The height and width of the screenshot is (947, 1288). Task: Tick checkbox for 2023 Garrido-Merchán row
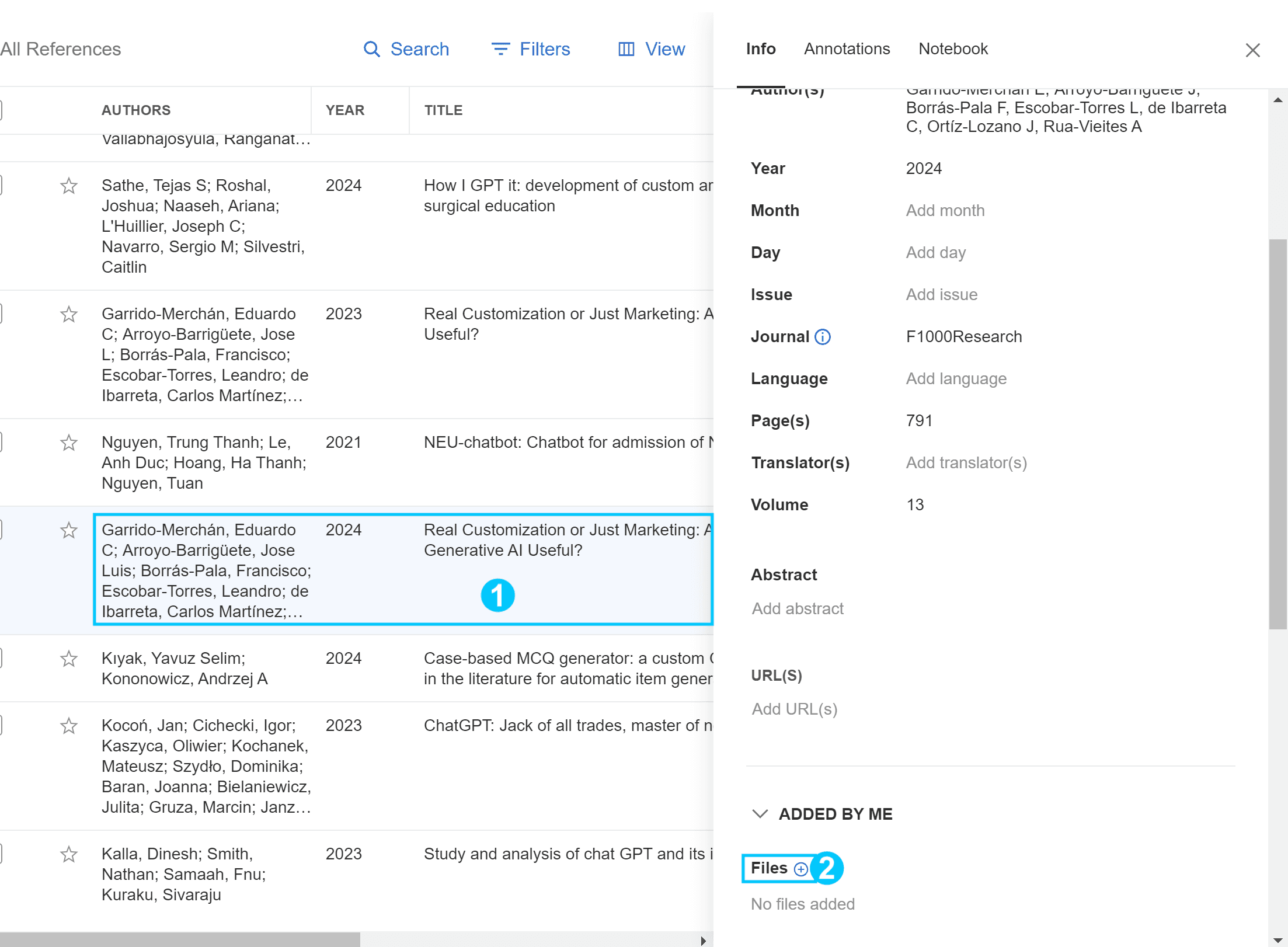(x=1, y=314)
